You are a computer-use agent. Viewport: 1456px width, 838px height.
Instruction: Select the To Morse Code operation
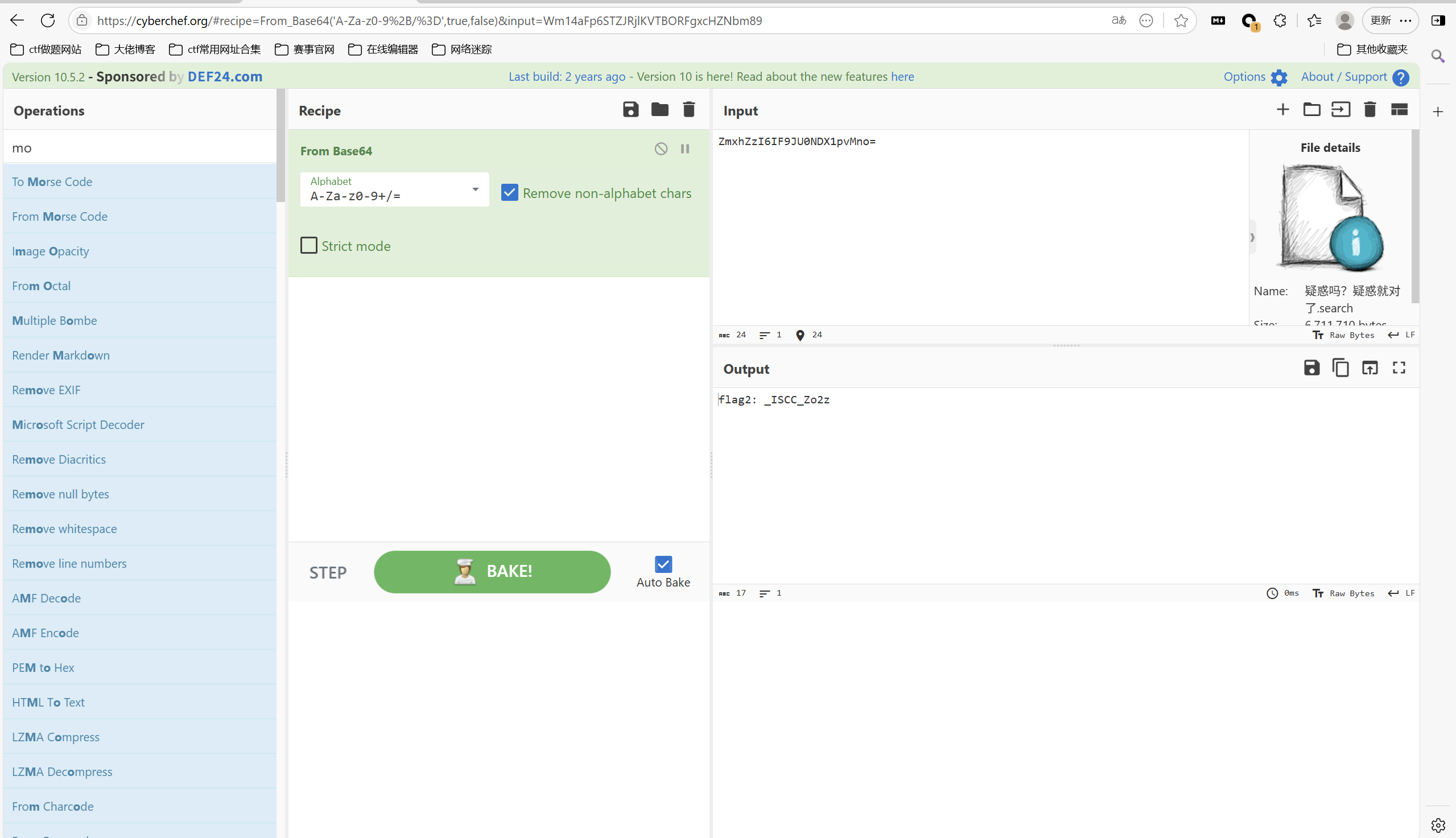point(139,181)
